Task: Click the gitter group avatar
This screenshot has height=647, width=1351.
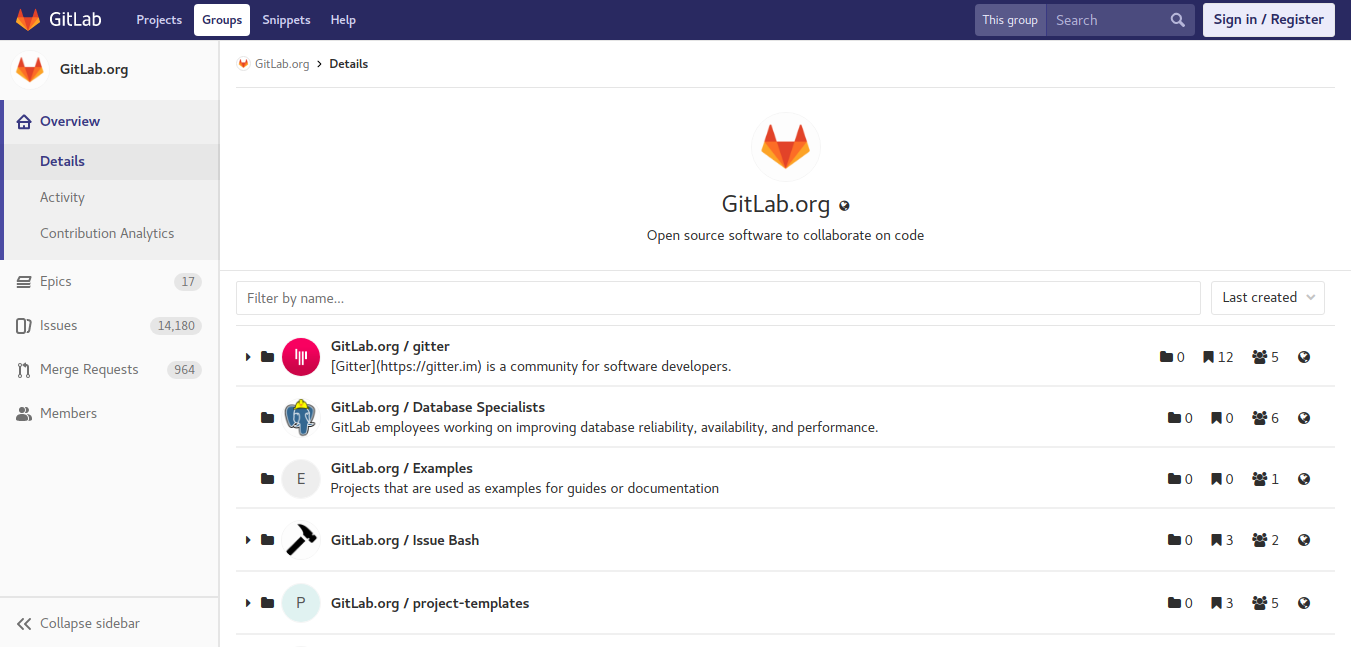Action: coord(301,357)
